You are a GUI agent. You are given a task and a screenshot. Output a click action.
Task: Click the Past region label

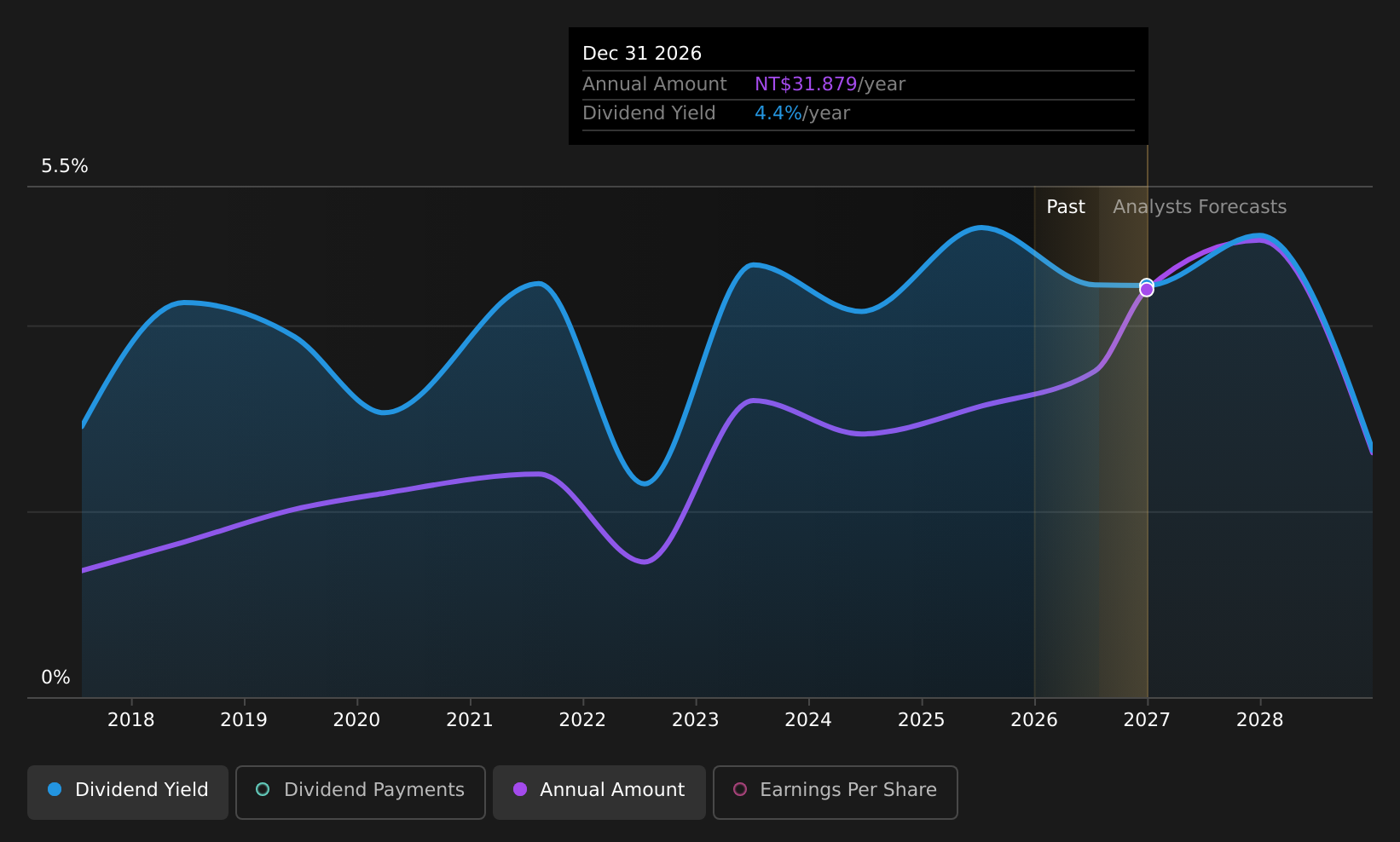pyautogui.click(x=1066, y=207)
